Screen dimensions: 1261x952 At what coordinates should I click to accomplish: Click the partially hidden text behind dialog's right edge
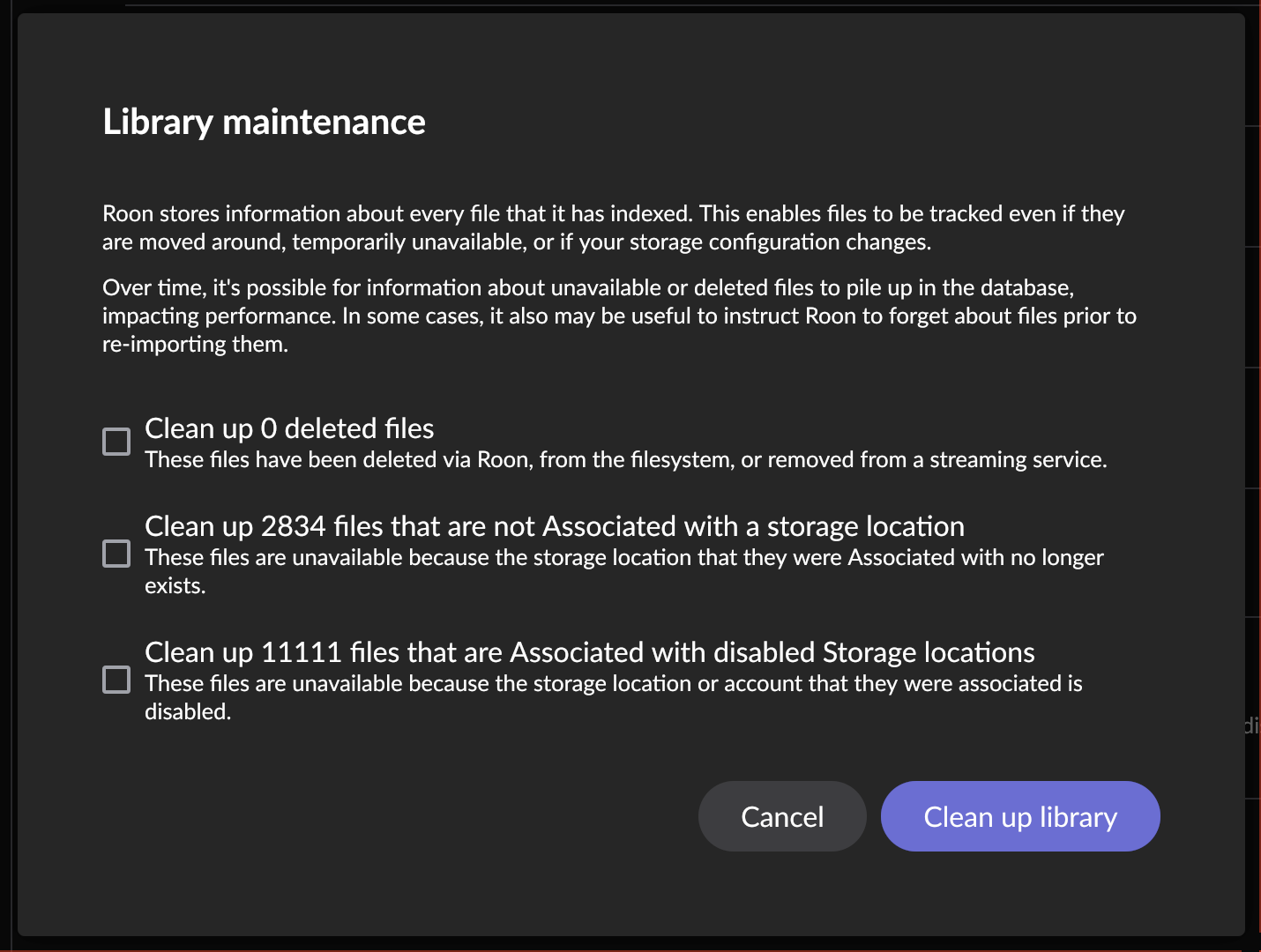pyautogui.click(x=1252, y=725)
